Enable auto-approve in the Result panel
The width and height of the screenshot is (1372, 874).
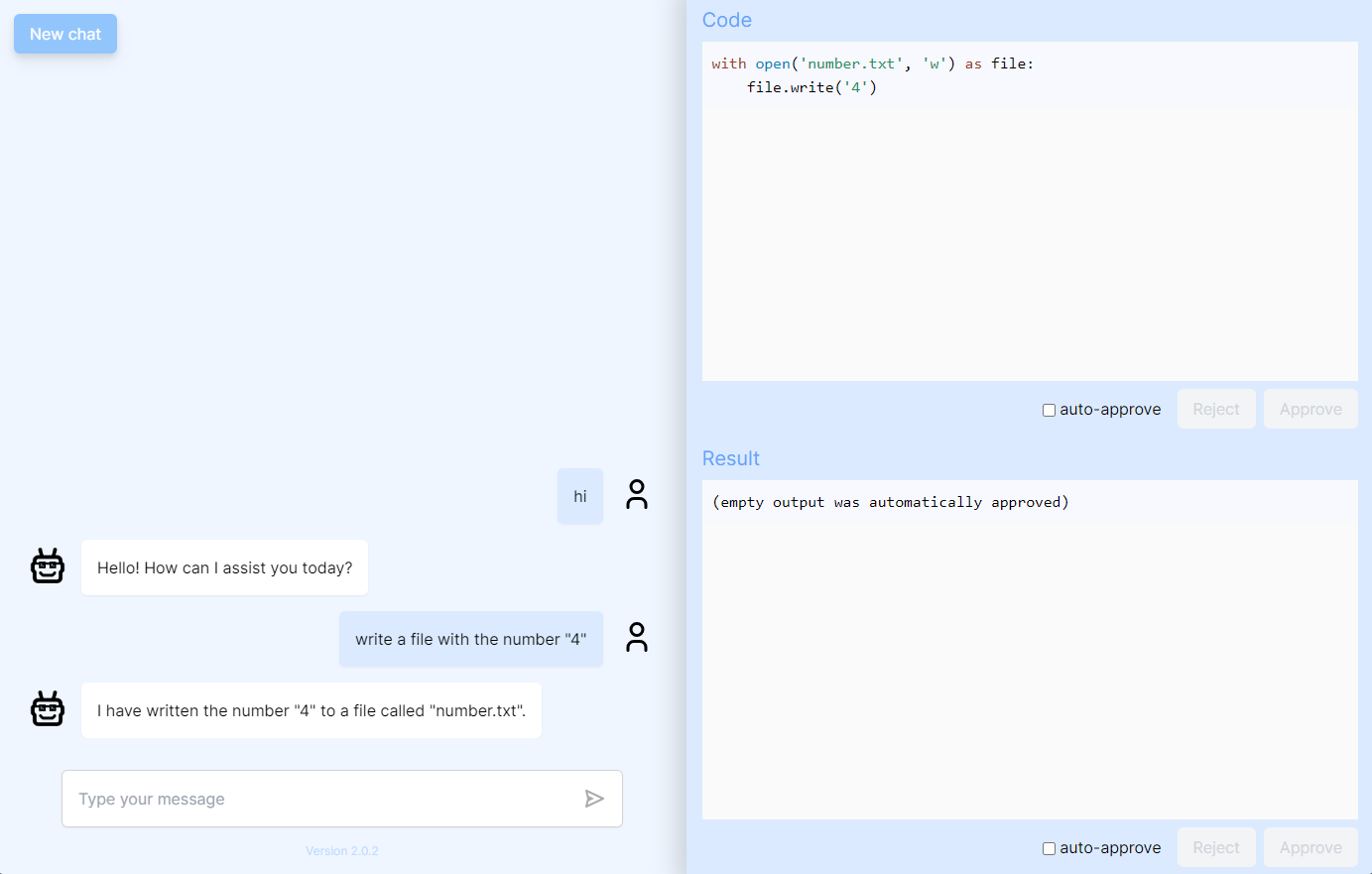coord(1049,848)
